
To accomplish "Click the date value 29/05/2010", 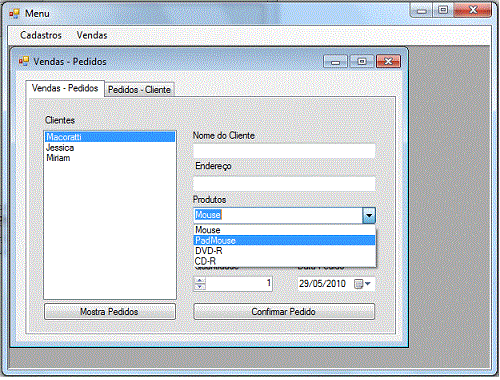I will tap(322, 284).
